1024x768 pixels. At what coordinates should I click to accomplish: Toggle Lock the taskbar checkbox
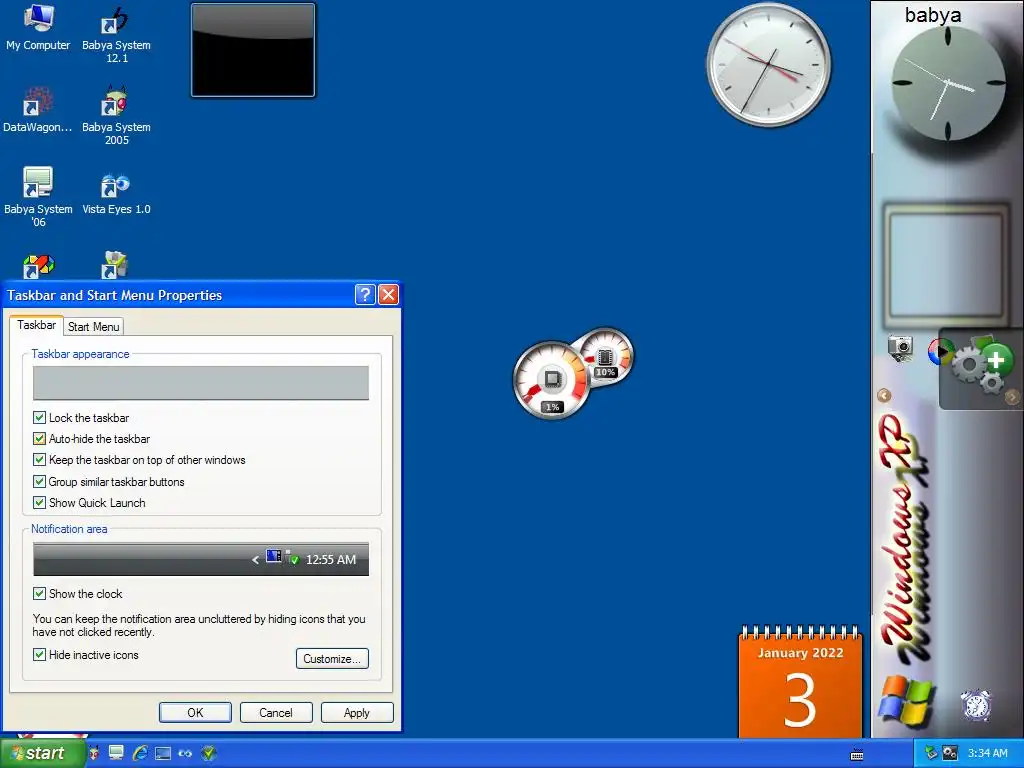point(39,417)
